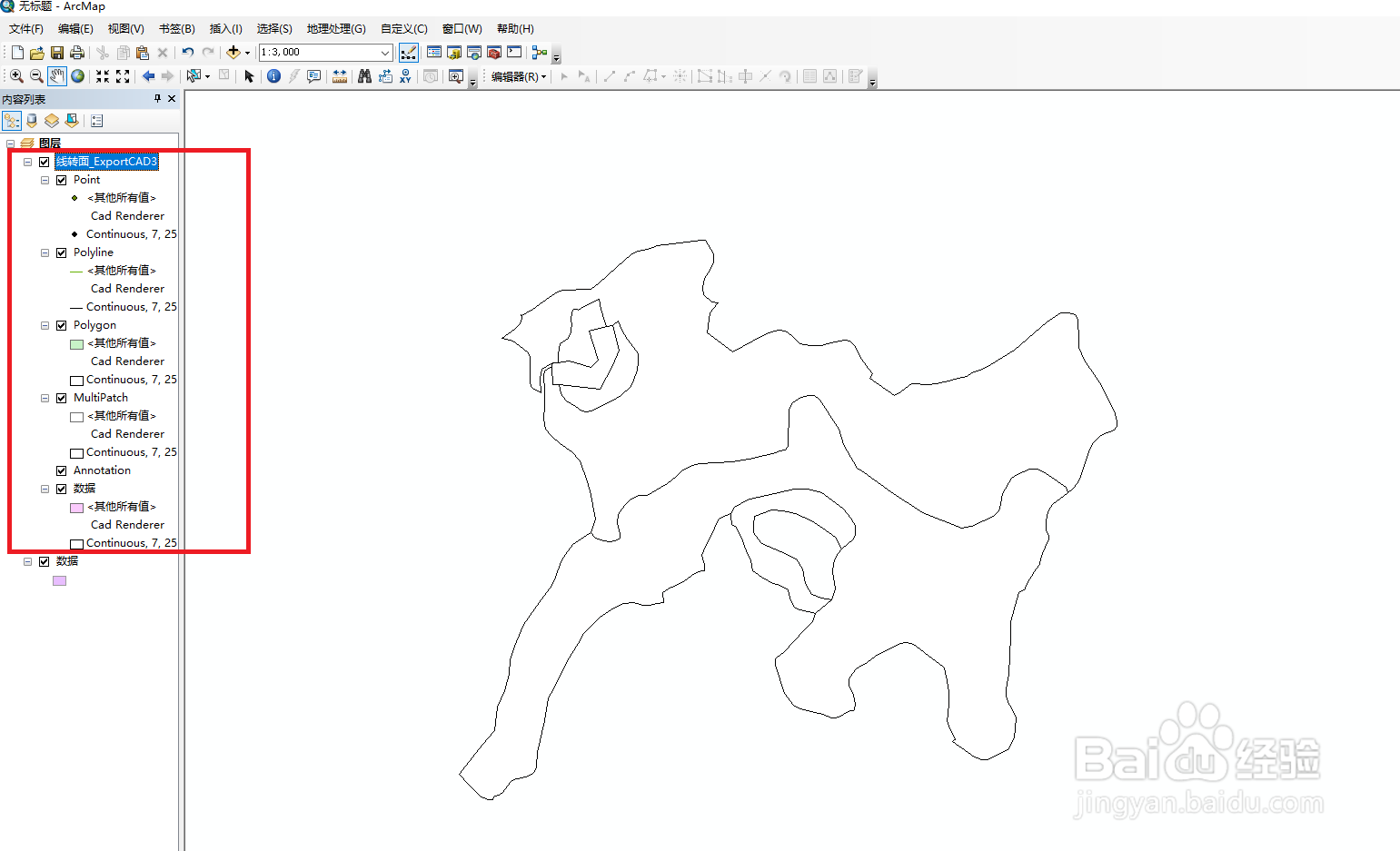
Task: Click the Go To XY tool
Action: click(x=405, y=76)
